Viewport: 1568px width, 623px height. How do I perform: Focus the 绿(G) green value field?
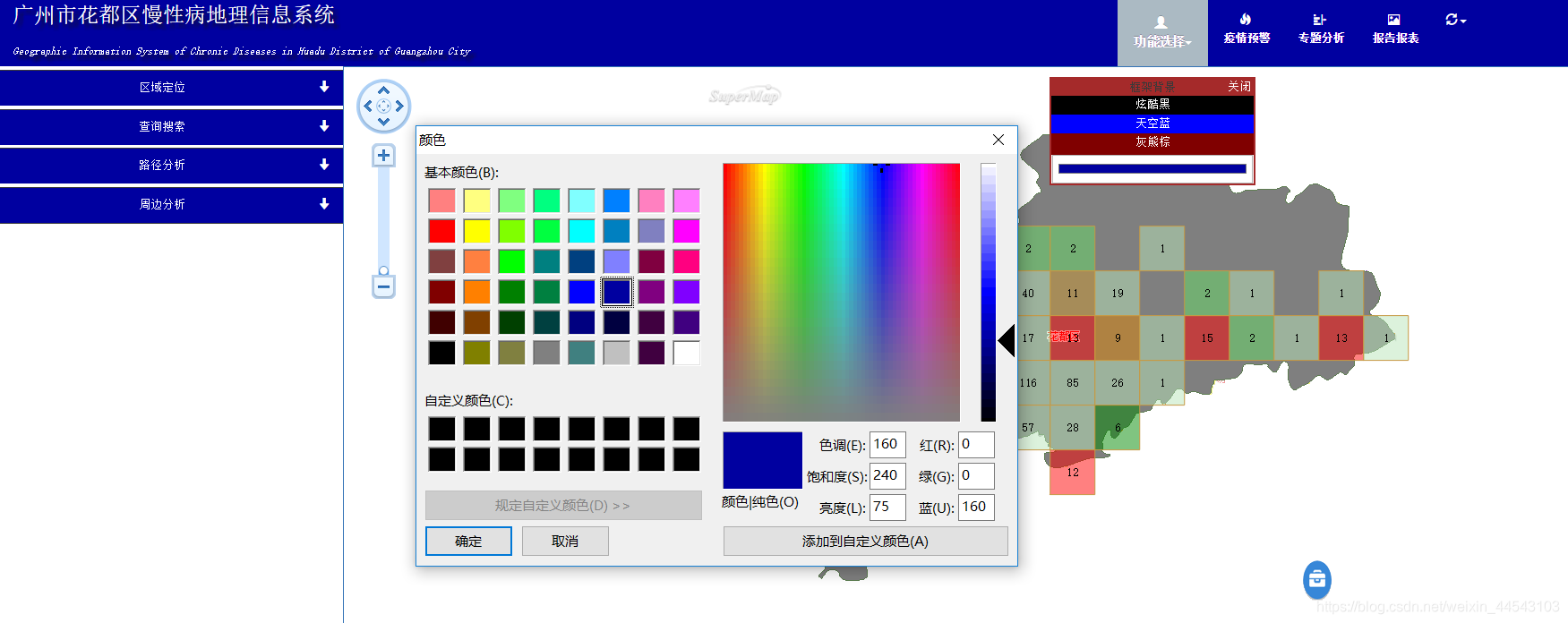click(x=976, y=476)
